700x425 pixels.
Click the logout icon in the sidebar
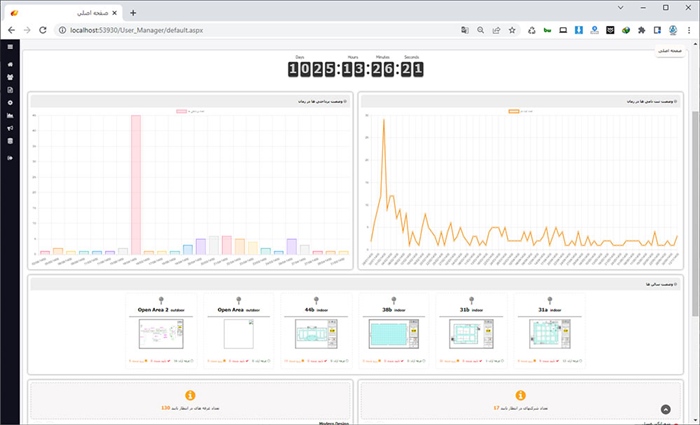pyautogui.click(x=10, y=158)
